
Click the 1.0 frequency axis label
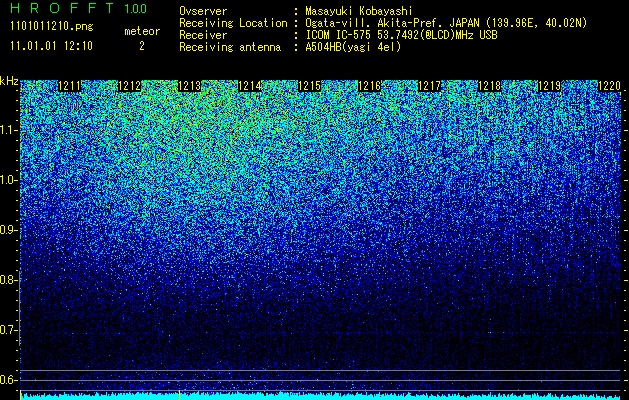click(x=8, y=180)
